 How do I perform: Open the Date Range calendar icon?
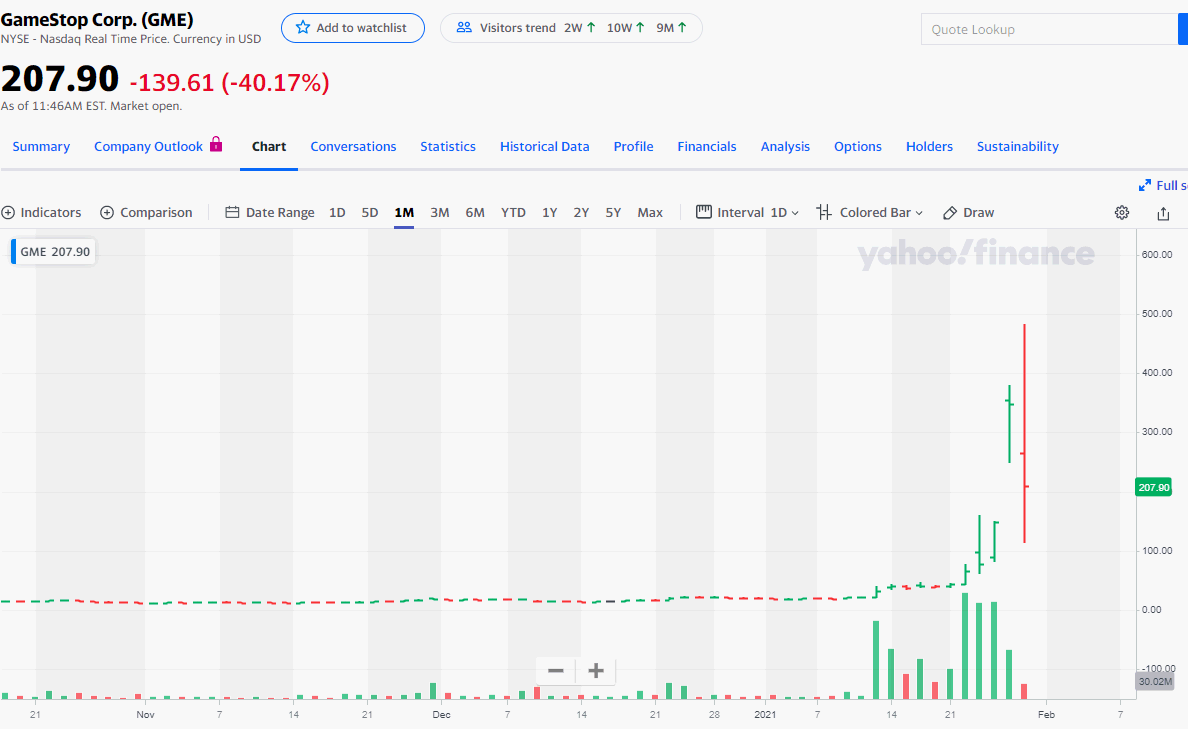[232, 212]
